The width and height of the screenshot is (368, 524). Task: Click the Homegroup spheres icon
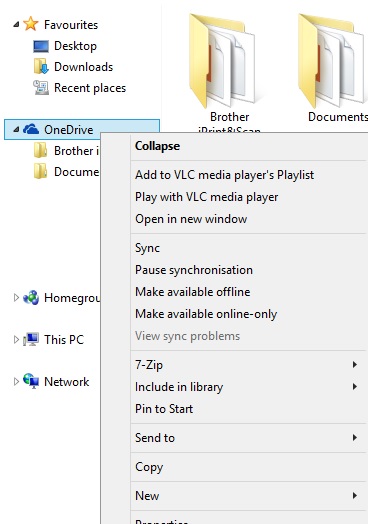click(x=31, y=297)
